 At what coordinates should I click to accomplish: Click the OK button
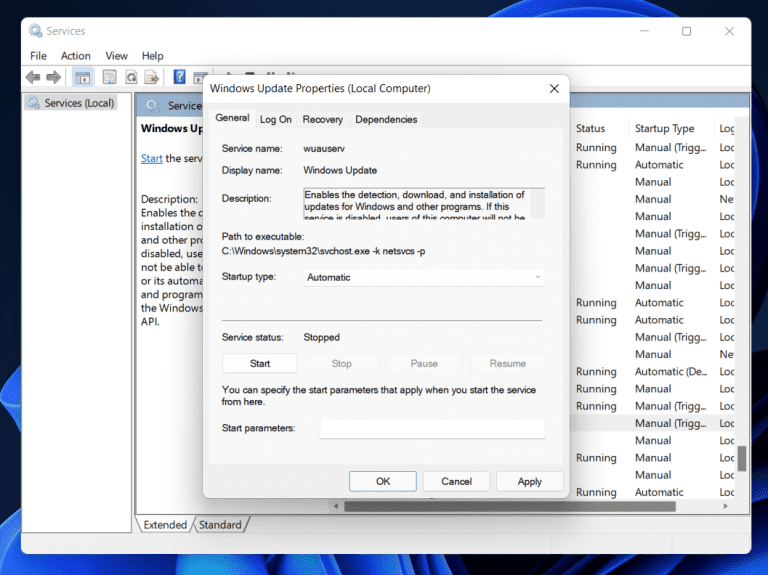click(x=383, y=481)
